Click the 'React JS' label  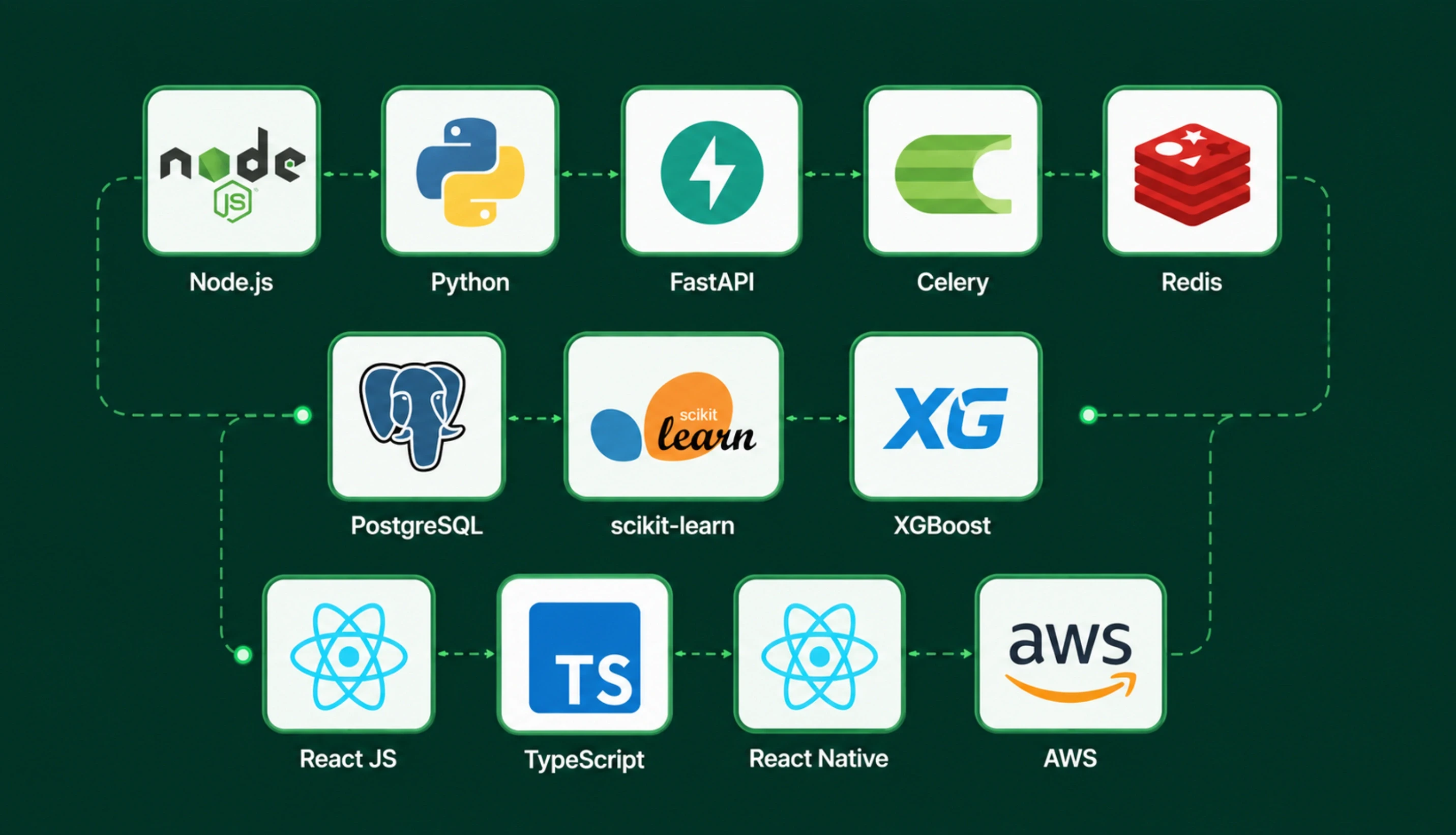pos(348,759)
